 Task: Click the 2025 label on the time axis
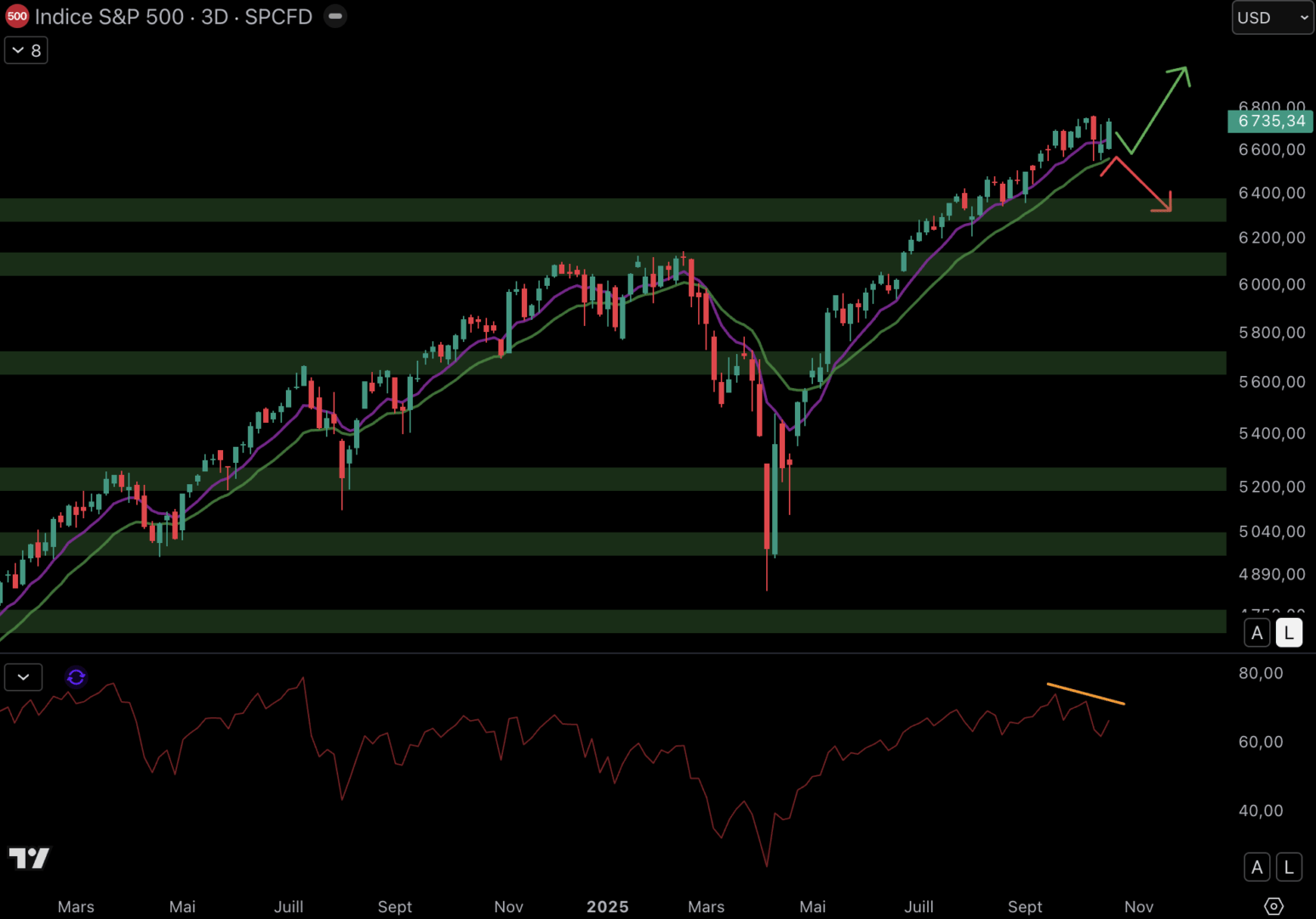pyautogui.click(x=607, y=906)
